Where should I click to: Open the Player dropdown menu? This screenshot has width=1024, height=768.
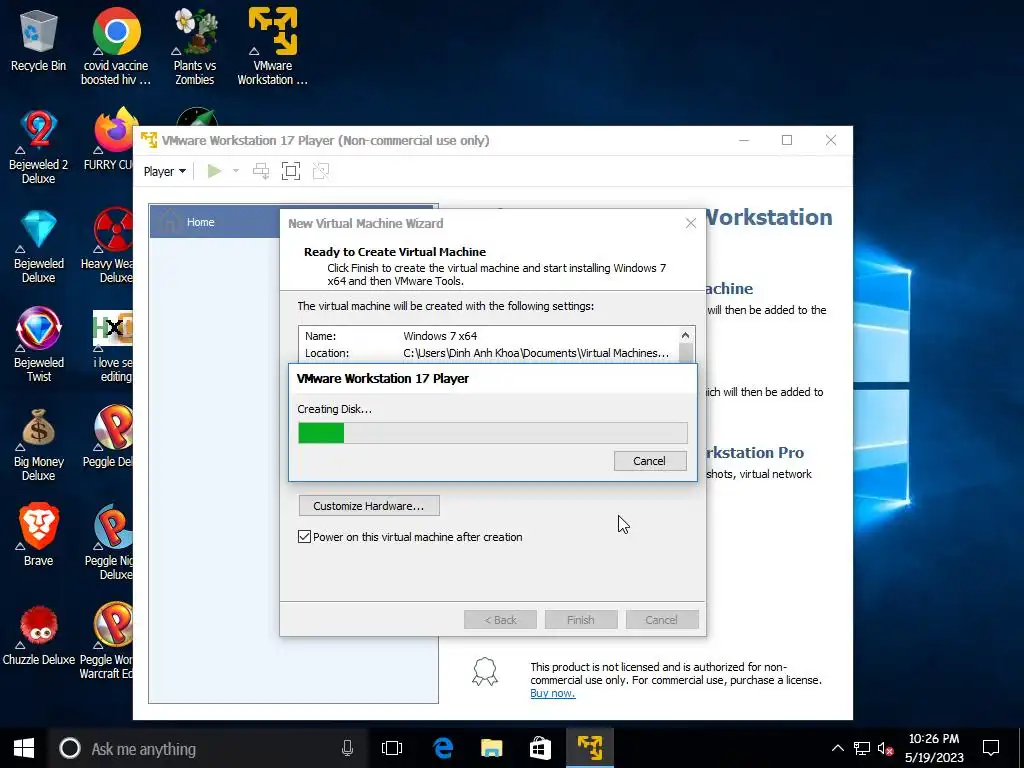coord(165,171)
